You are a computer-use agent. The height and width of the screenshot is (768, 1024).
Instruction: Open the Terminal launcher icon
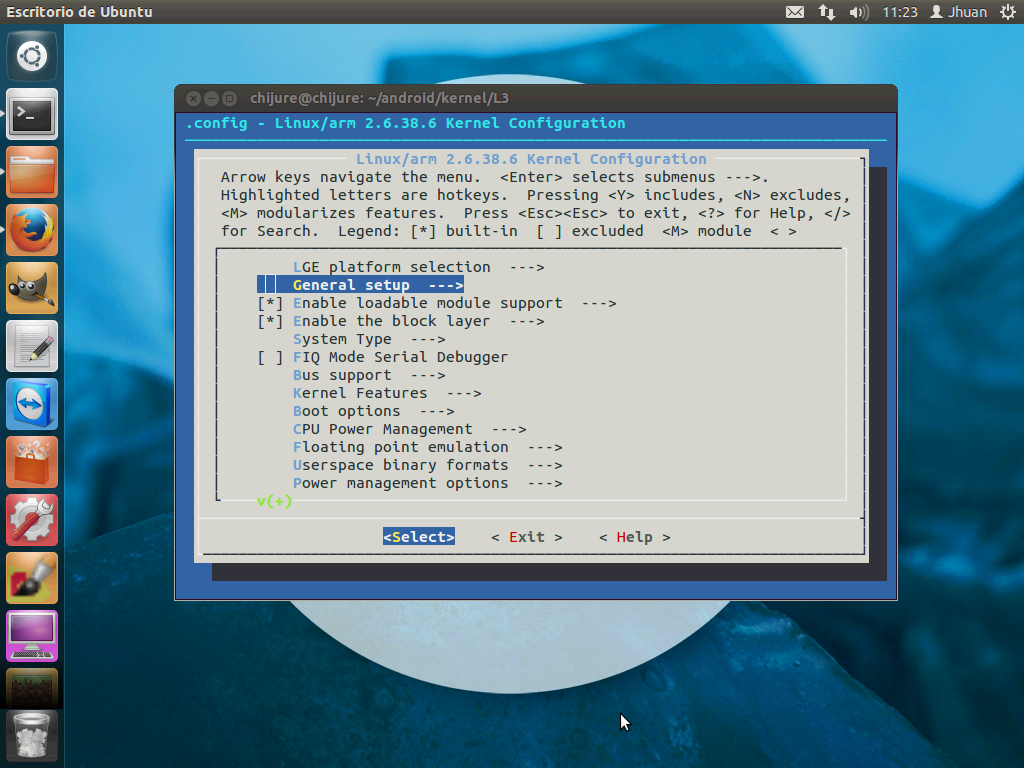(x=31, y=114)
